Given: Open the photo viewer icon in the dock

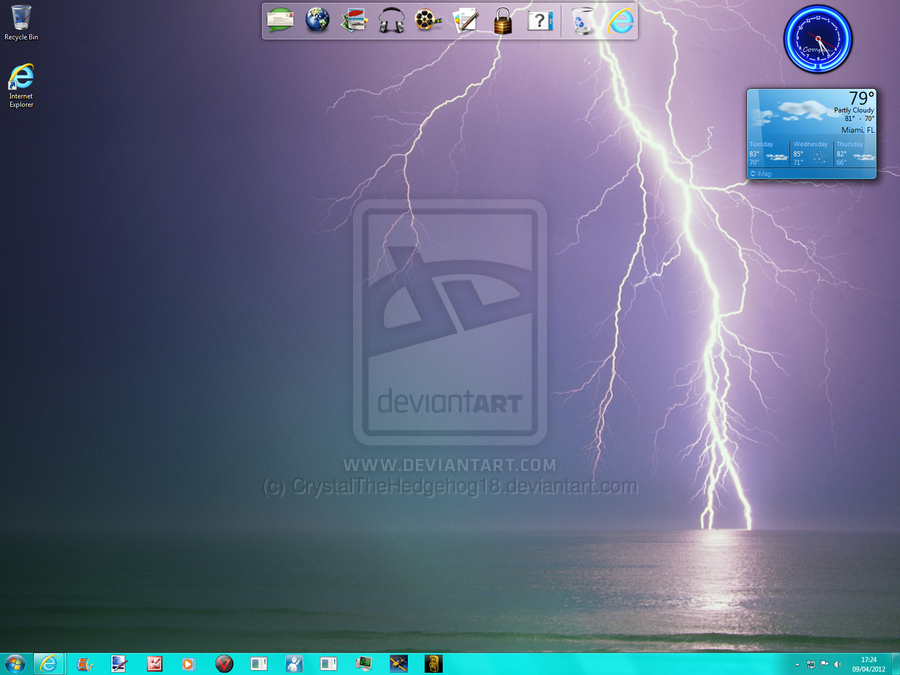Looking at the screenshot, I should click(x=355, y=20).
